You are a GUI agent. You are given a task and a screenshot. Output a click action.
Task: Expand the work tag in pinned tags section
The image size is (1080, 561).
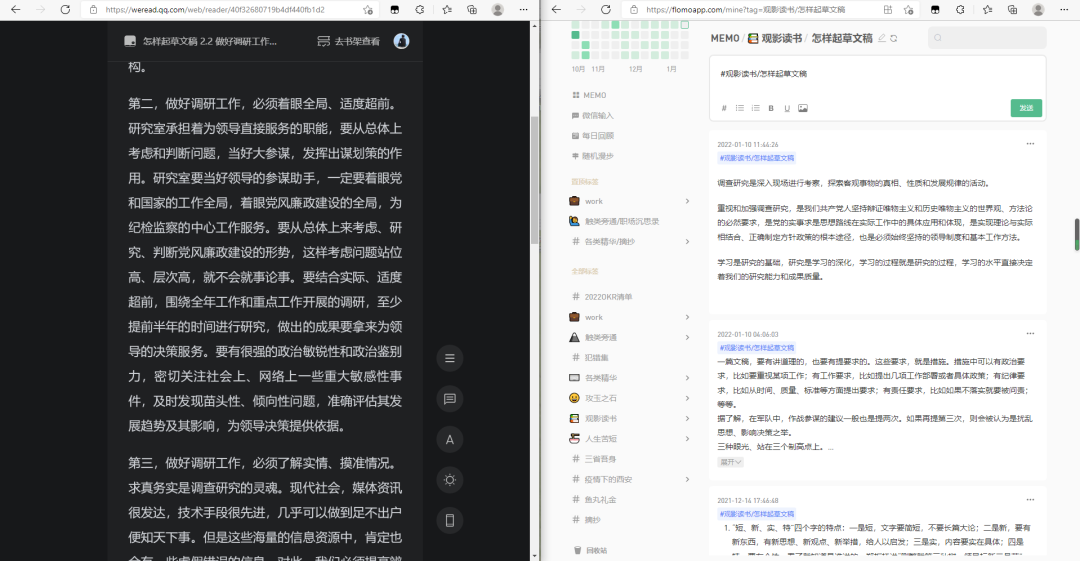click(687, 201)
